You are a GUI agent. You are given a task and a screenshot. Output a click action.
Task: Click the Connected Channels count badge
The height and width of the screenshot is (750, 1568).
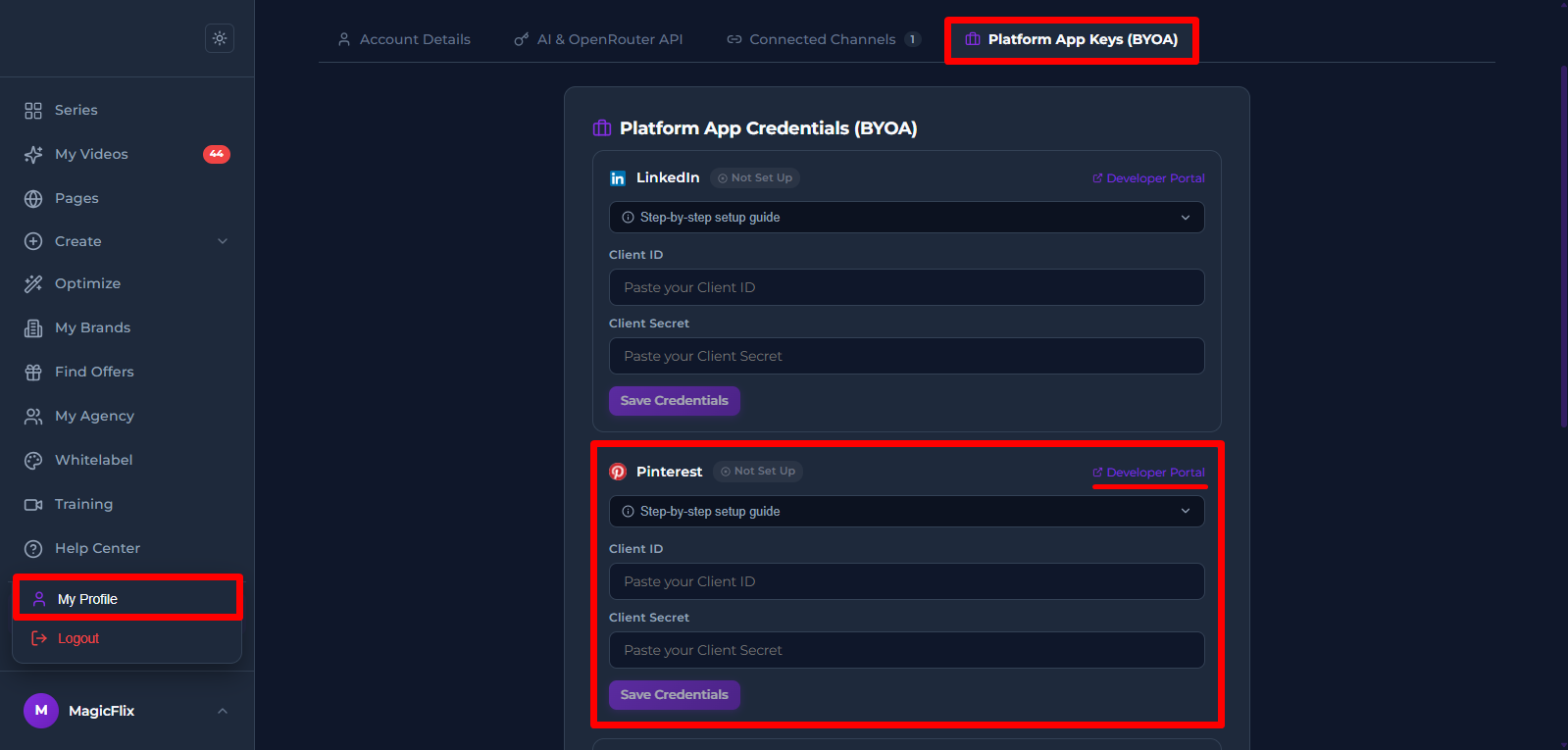coord(913,39)
